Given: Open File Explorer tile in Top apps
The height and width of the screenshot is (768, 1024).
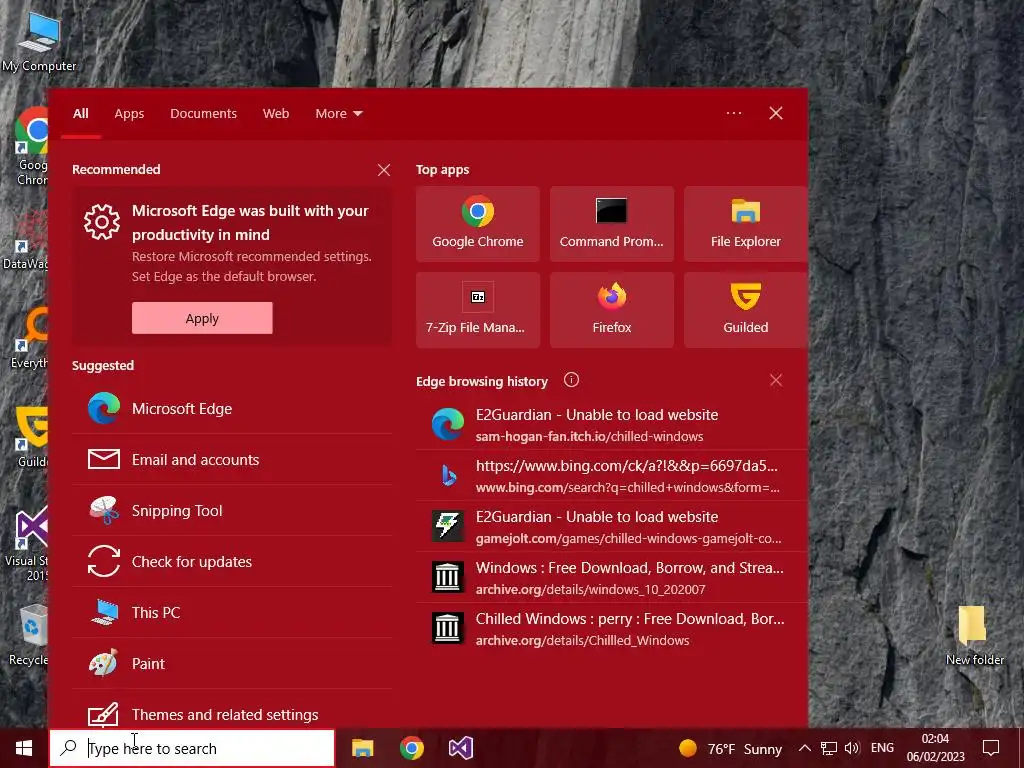Looking at the screenshot, I should [x=745, y=224].
